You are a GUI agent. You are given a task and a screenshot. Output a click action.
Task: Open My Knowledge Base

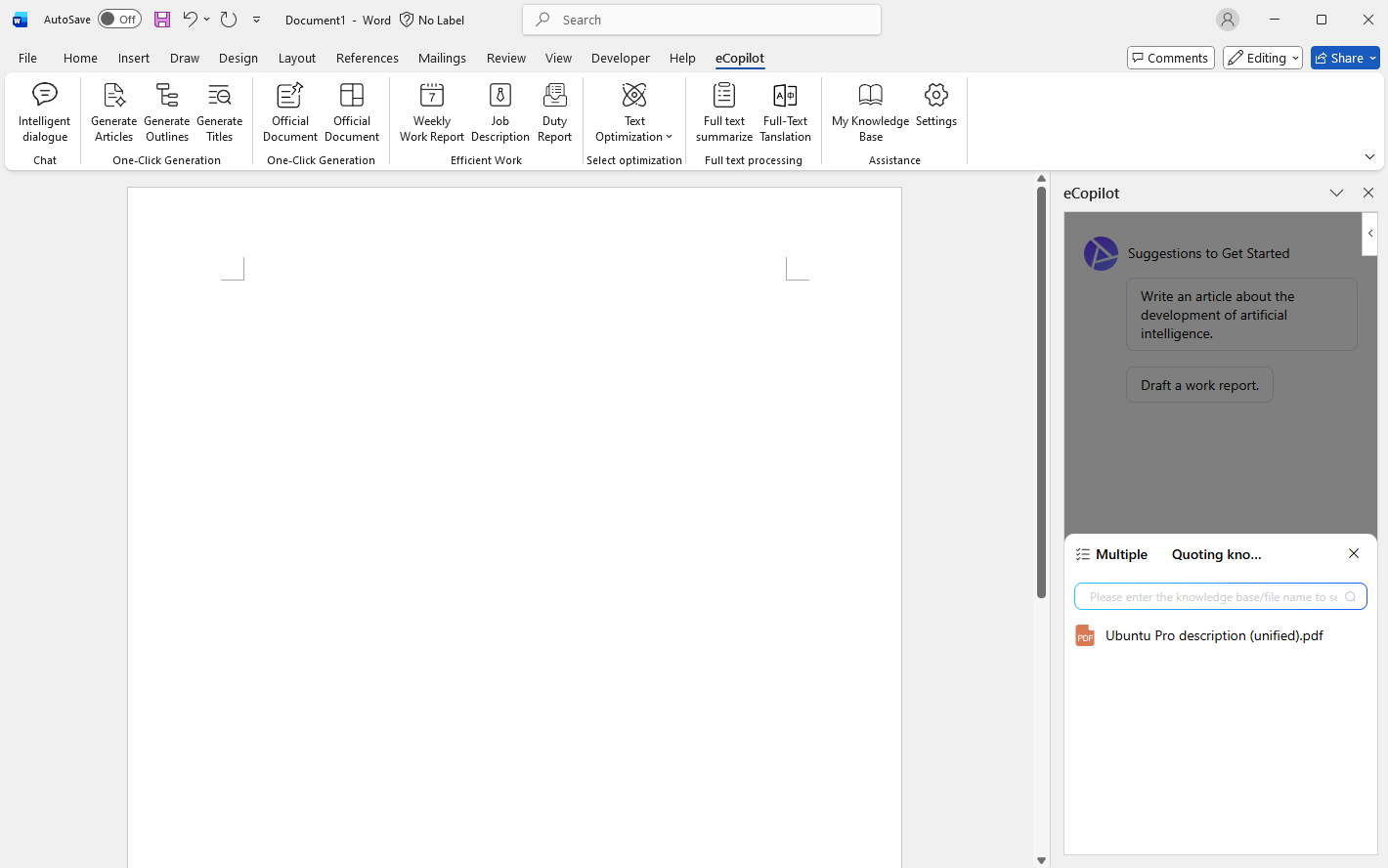click(x=870, y=112)
